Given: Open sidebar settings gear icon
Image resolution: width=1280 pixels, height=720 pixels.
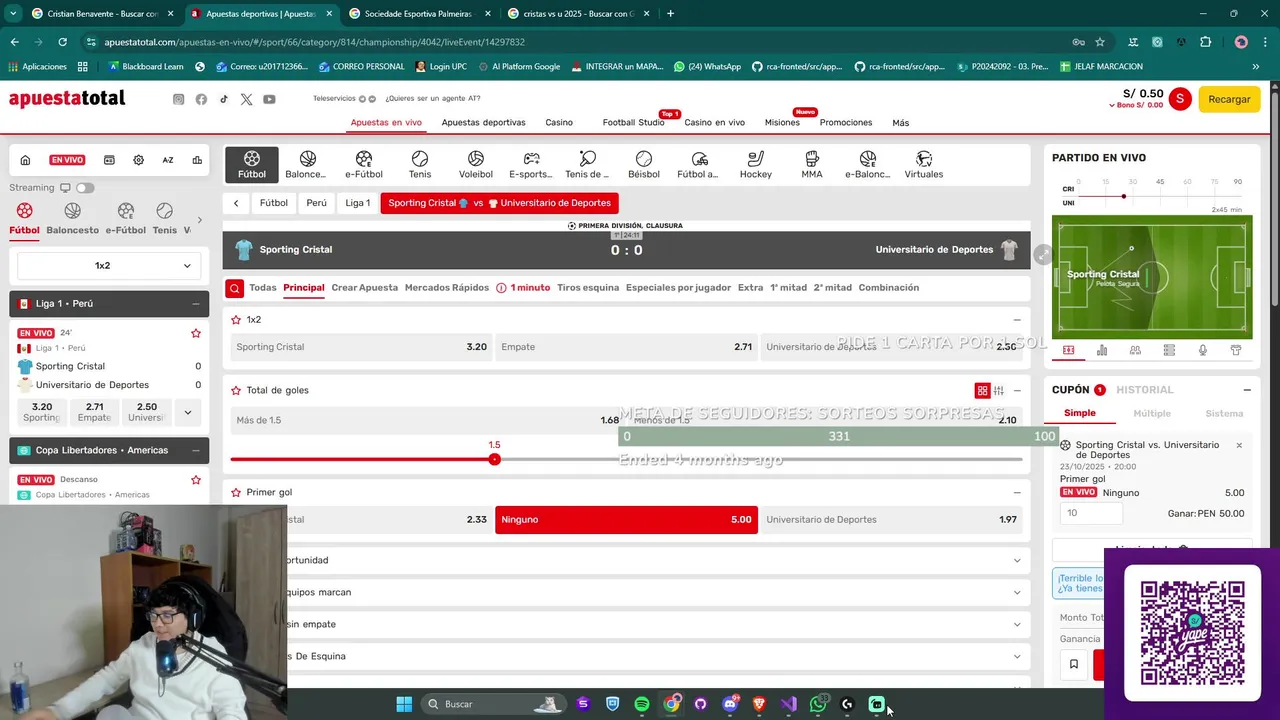Looking at the screenshot, I should tap(138, 160).
